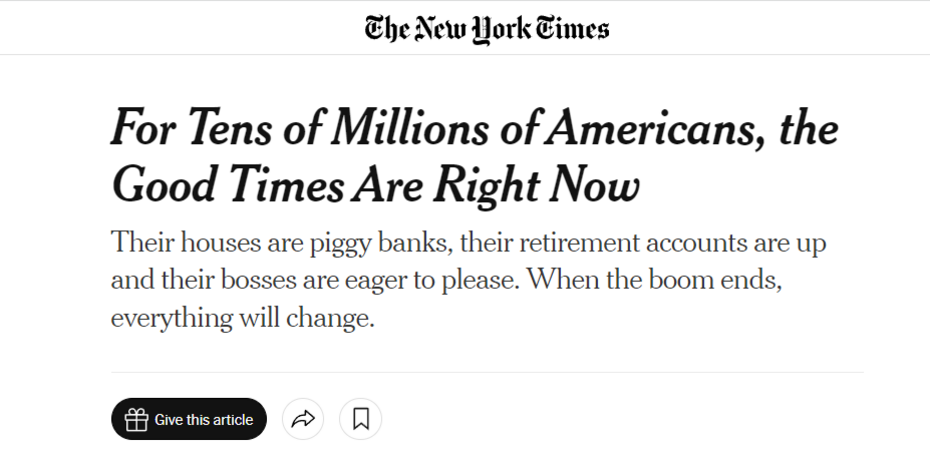Save article with the bookmark icon
Viewport: 930px width, 459px height.
click(361, 420)
